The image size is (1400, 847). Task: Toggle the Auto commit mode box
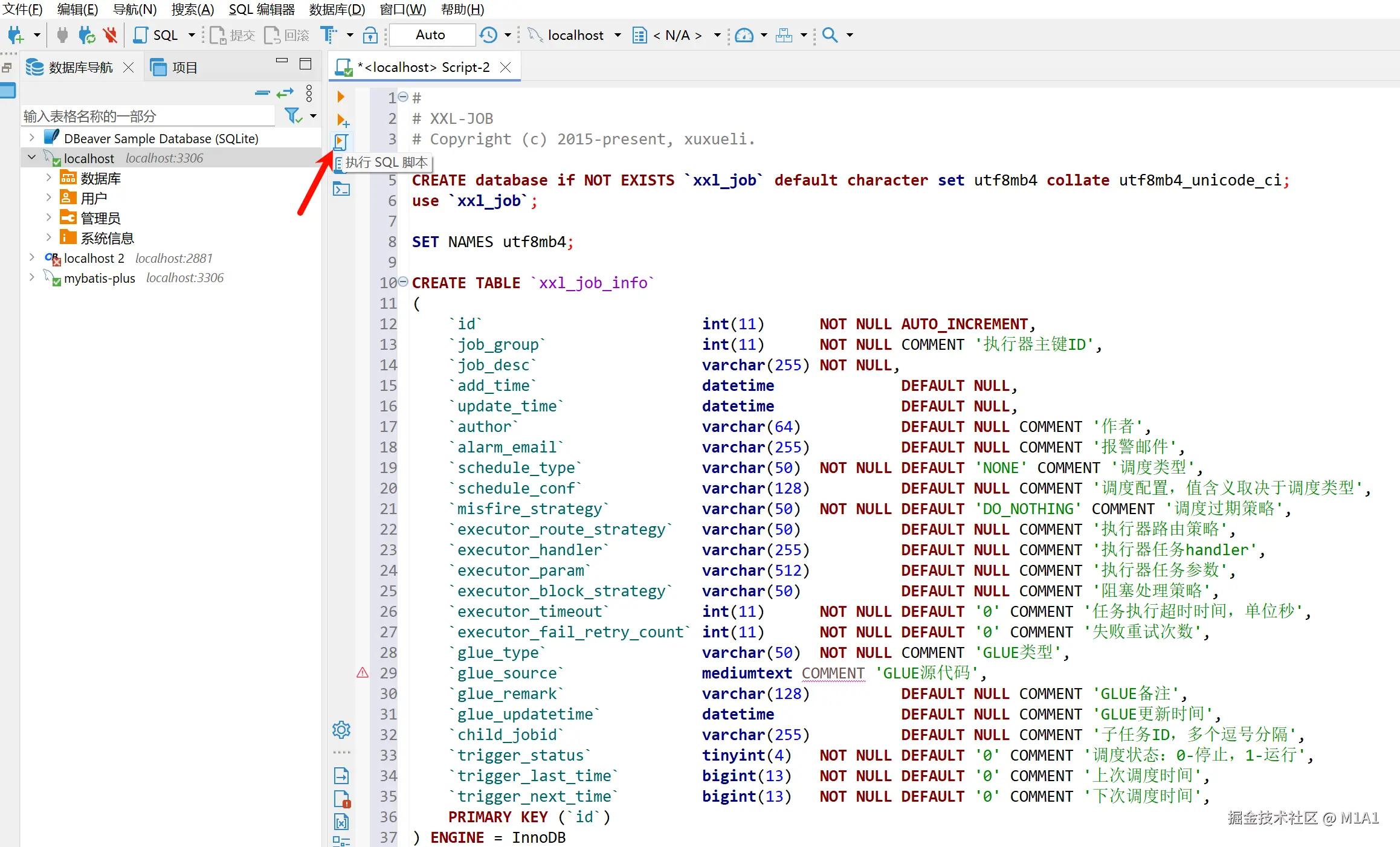pos(430,35)
